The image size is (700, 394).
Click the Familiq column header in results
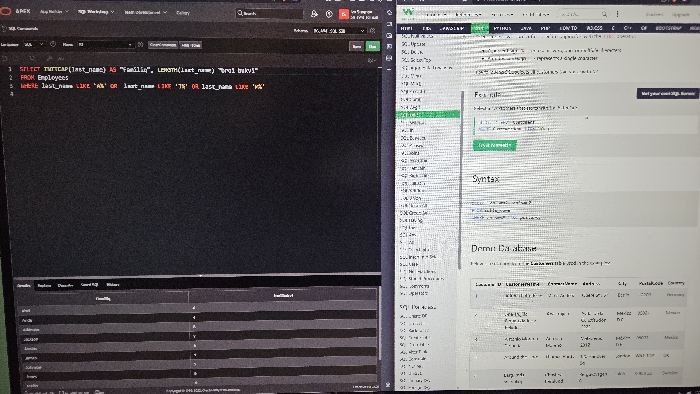[x=103, y=299]
